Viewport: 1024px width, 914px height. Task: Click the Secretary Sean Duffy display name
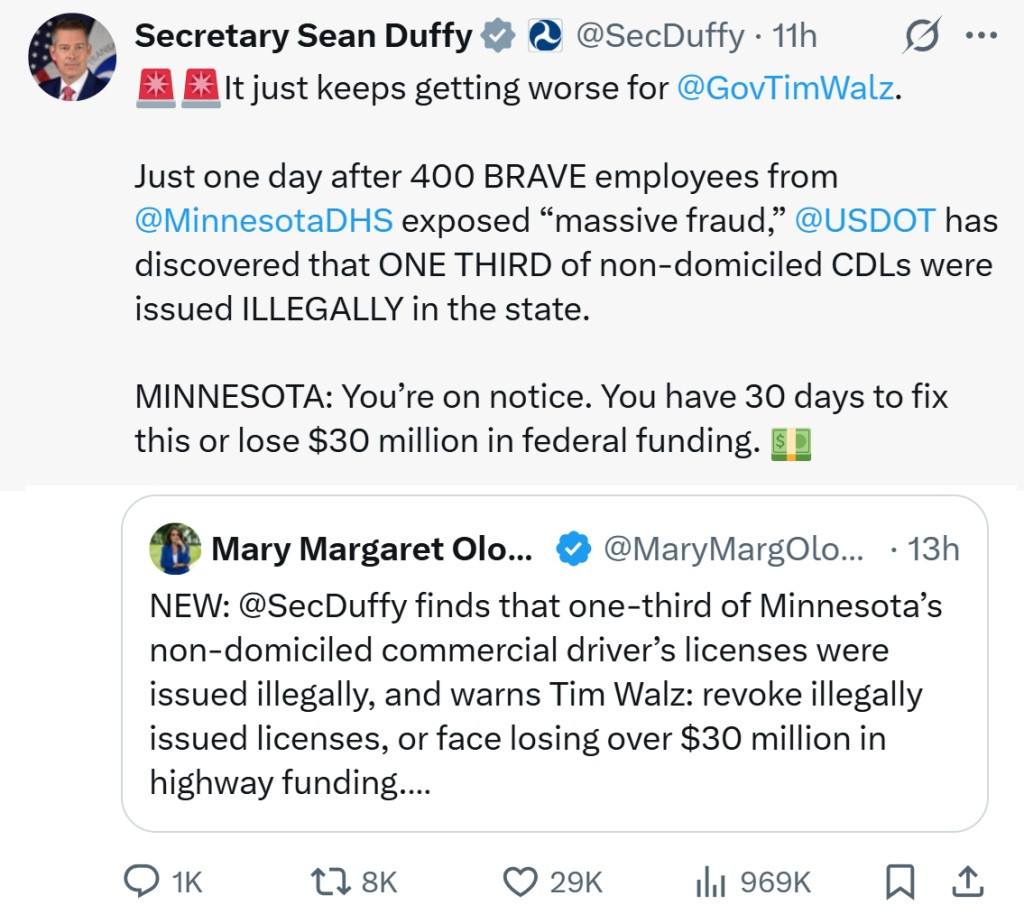(x=303, y=36)
